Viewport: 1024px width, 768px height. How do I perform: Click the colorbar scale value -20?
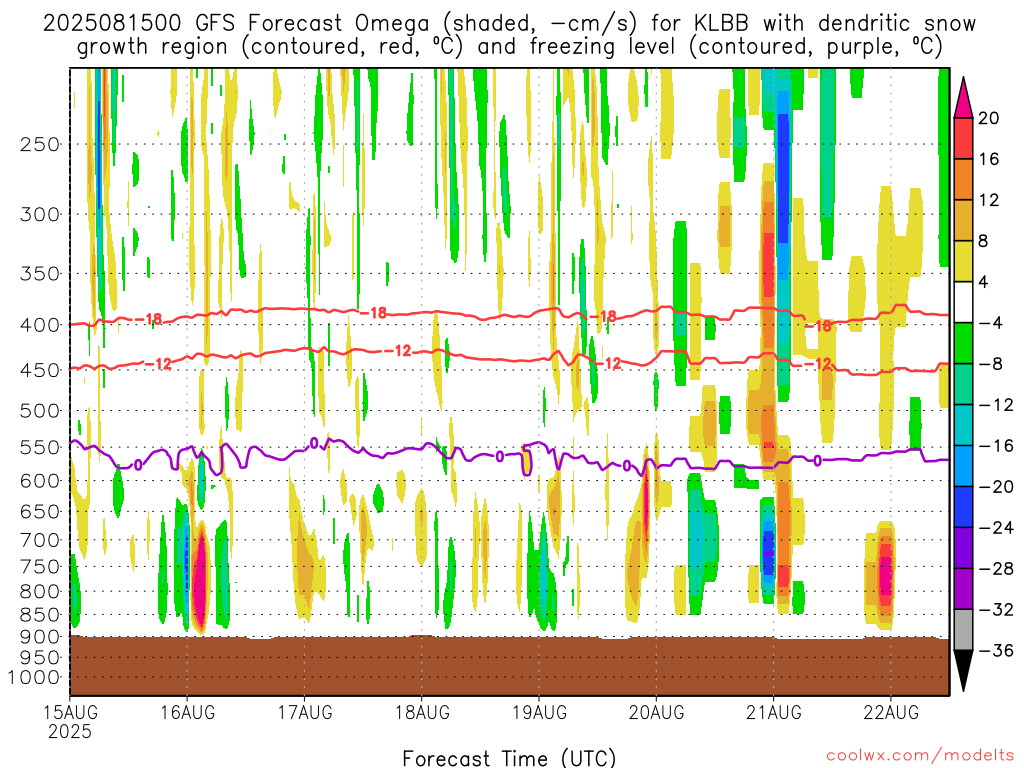996,487
